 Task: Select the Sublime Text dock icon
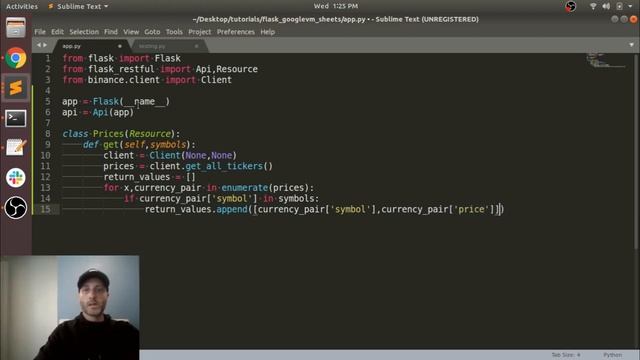(16, 88)
